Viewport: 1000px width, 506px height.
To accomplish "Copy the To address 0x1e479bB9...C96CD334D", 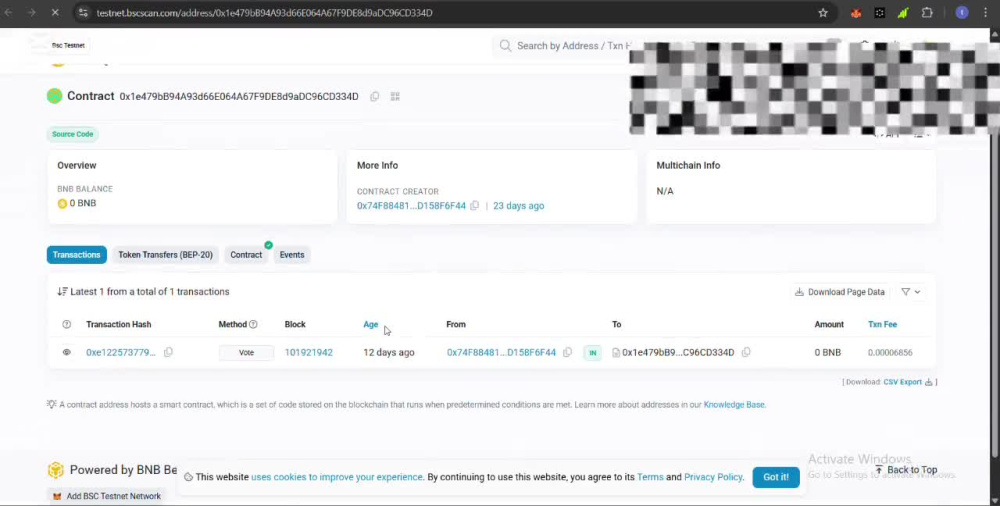I will pos(746,352).
